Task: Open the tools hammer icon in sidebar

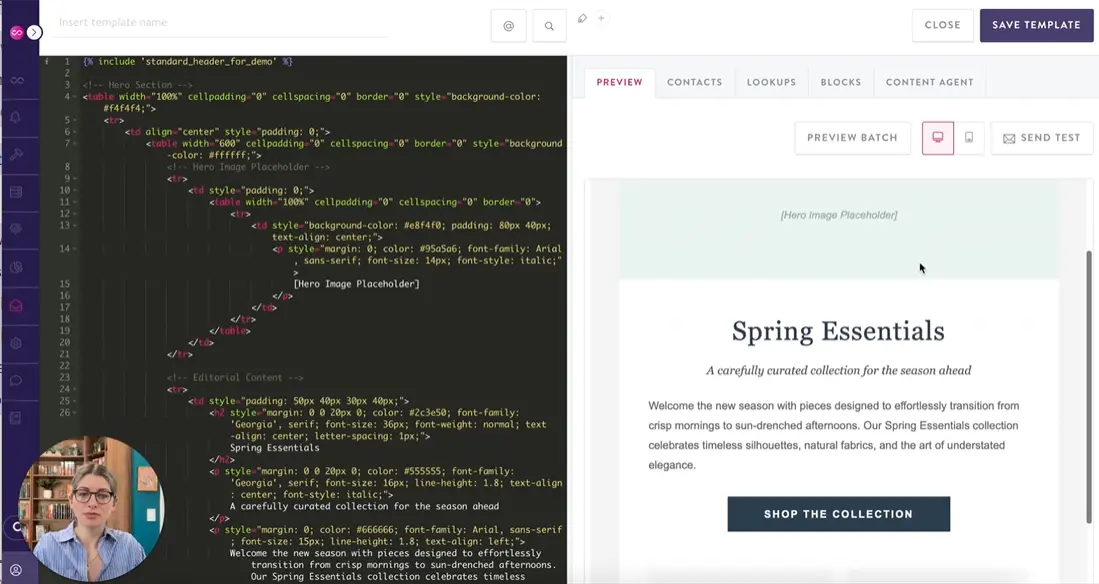Action: tap(17, 154)
